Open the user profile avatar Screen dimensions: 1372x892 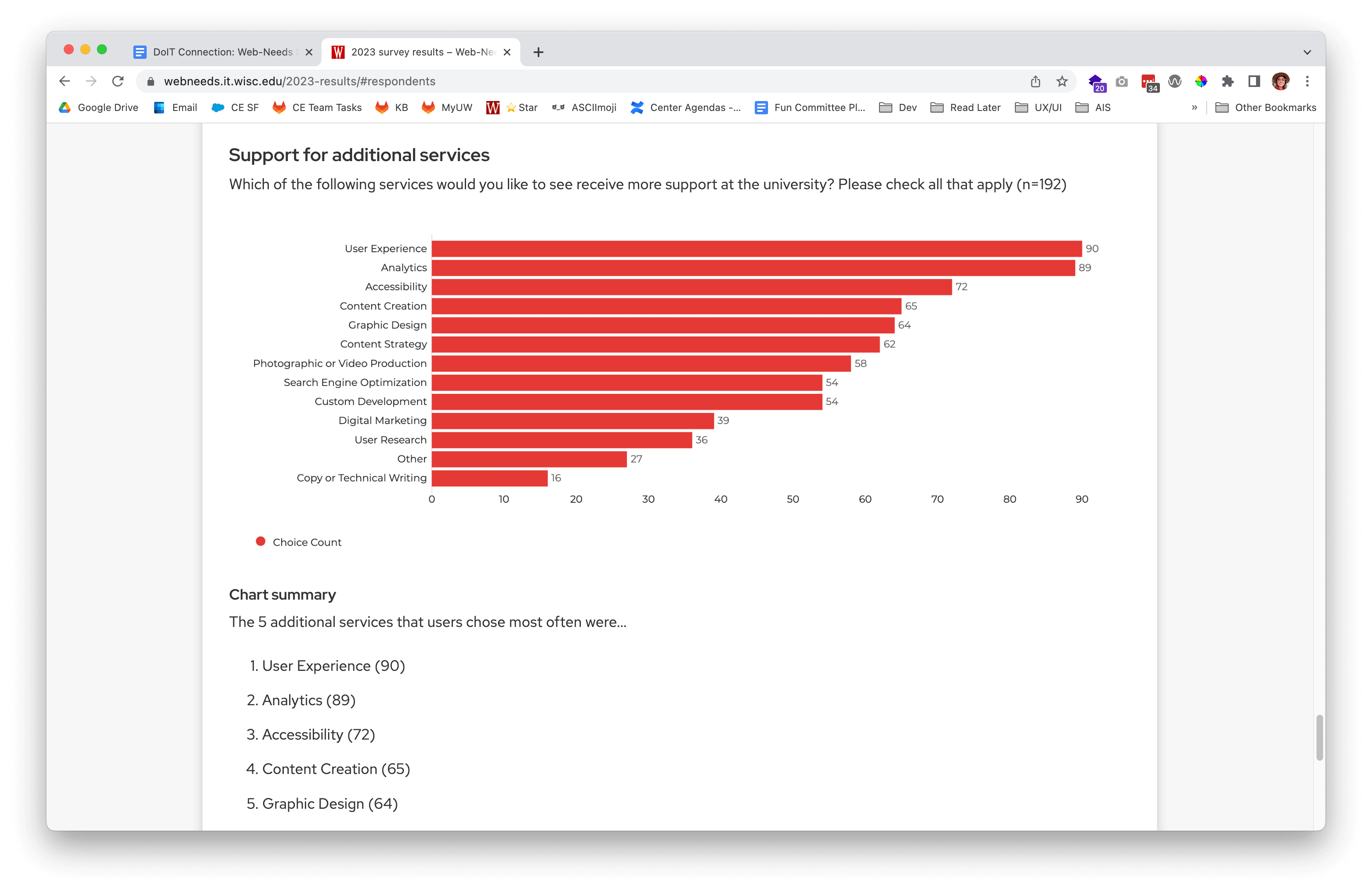click(1280, 81)
